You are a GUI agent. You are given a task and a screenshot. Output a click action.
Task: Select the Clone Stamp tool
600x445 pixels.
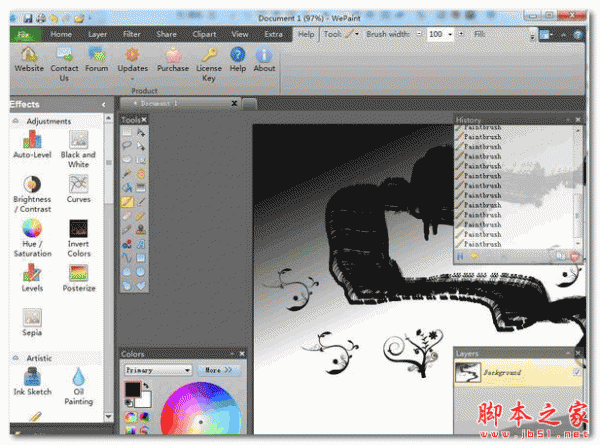point(141,230)
